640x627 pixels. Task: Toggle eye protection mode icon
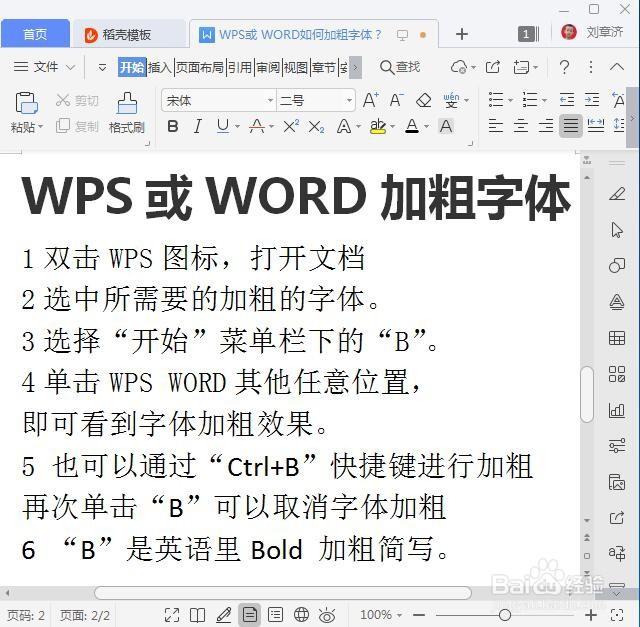pos(327,615)
